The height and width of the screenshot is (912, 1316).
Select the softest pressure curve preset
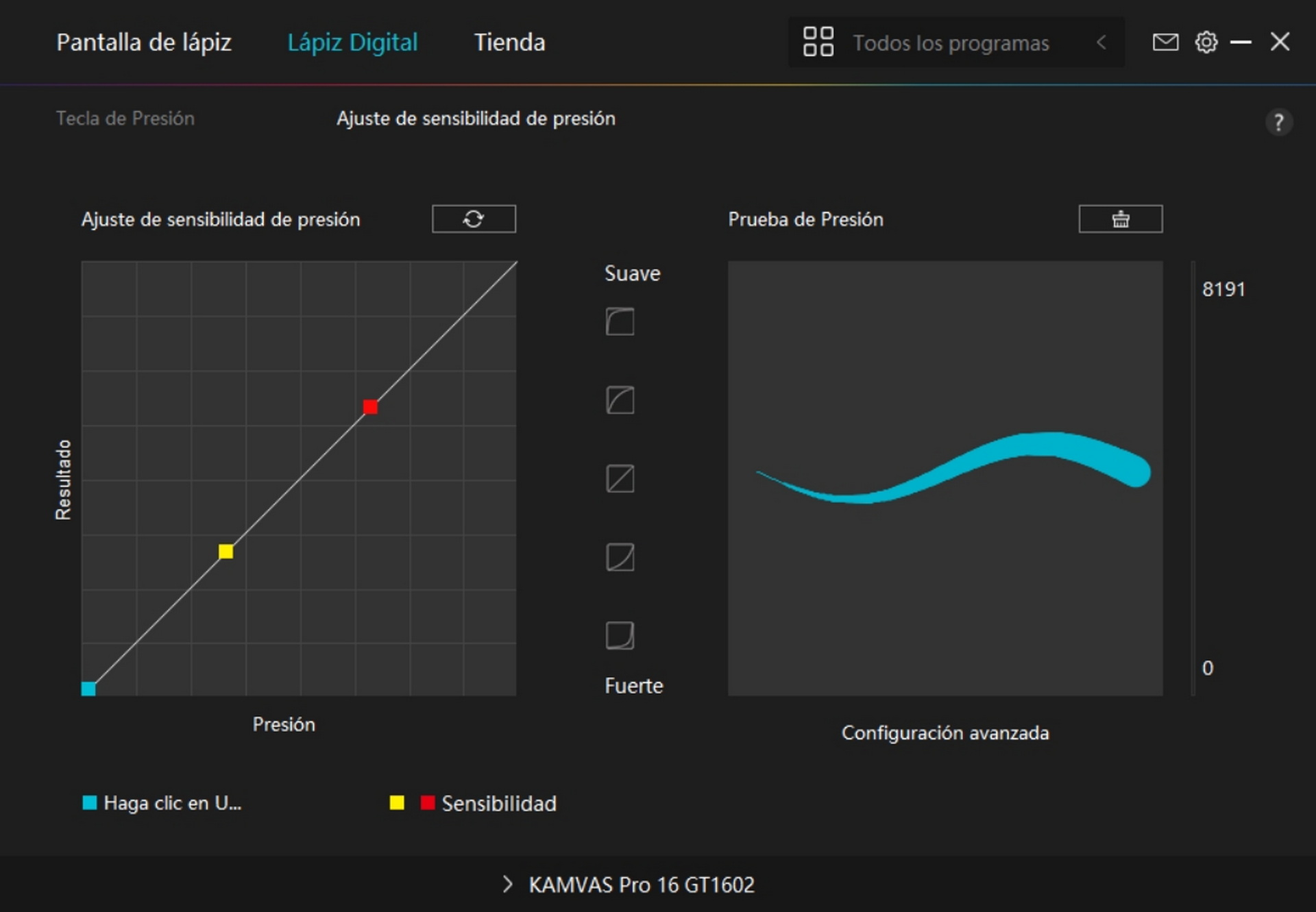(620, 321)
